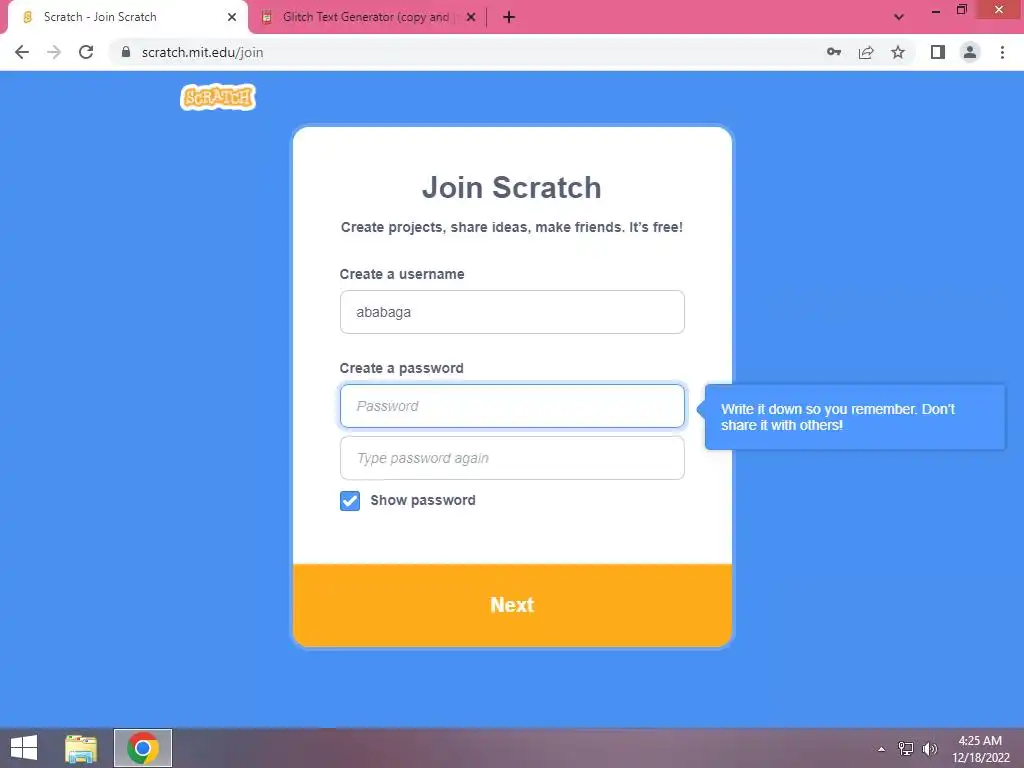Open Chrome's three-dot menu
This screenshot has height=768, width=1024.
[1002, 52]
